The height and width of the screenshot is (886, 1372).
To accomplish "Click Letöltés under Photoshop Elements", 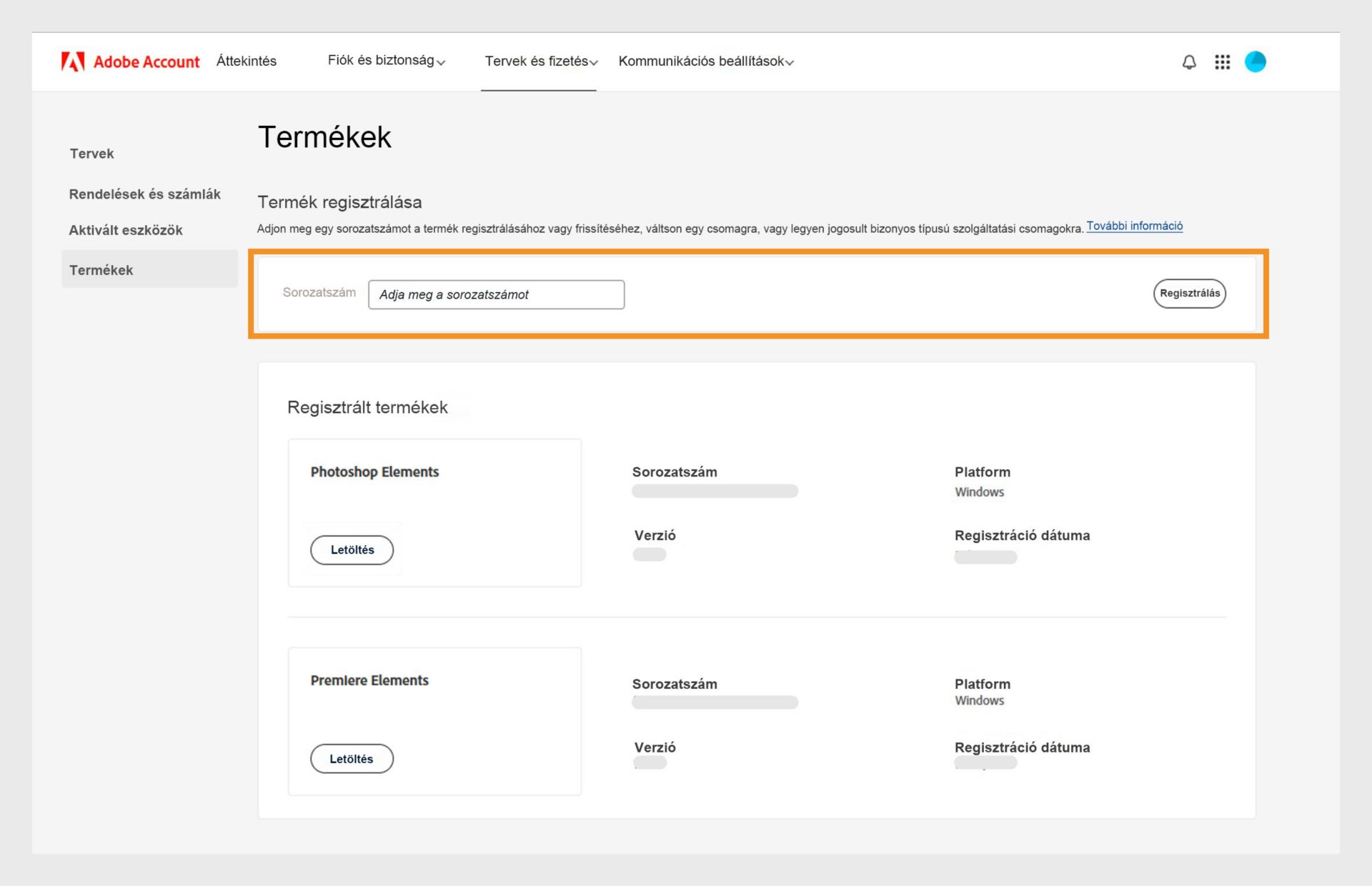I will point(352,549).
